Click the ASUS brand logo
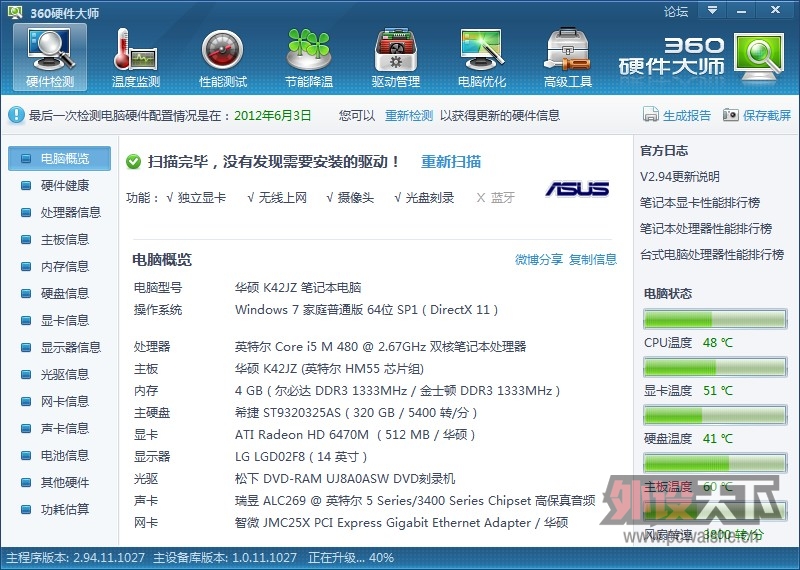The height and width of the screenshot is (570, 800). coord(577,189)
